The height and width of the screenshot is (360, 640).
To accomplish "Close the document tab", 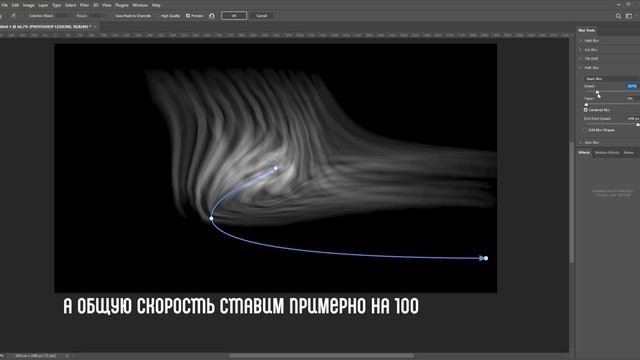I will pyautogui.click(x=95, y=27).
